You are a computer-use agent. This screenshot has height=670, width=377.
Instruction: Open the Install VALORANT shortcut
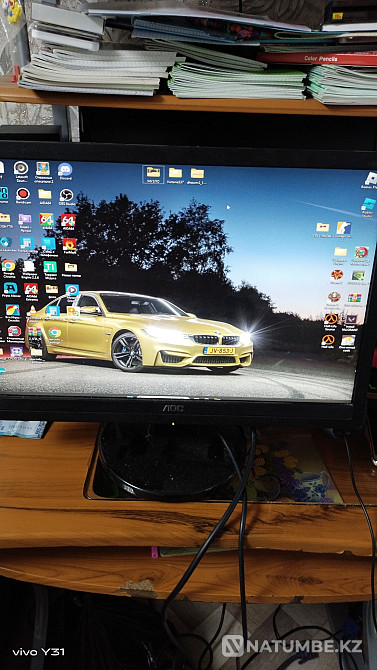click(x=351, y=321)
